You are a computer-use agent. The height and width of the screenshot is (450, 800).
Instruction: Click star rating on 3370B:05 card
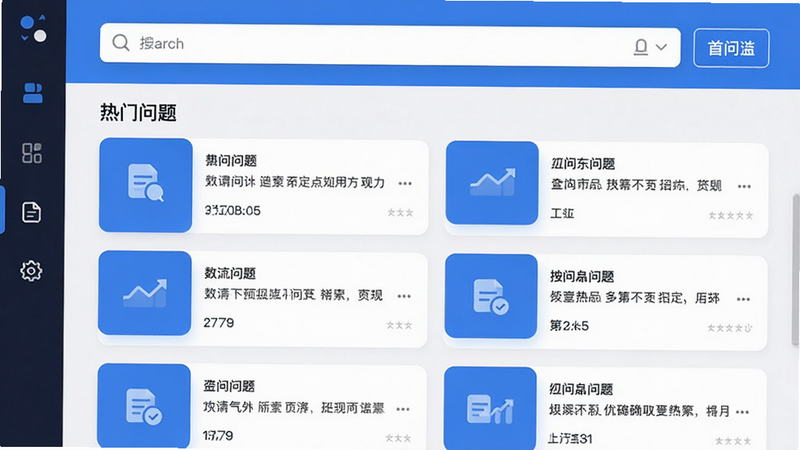(400, 212)
